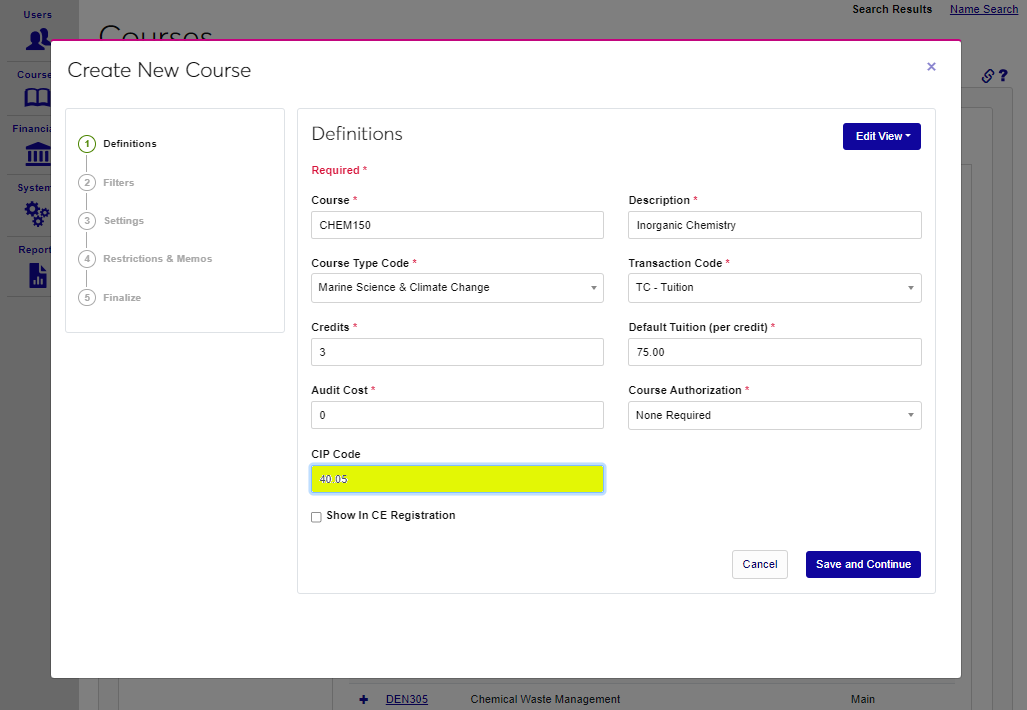Open the Reports document icon

pyautogui.click(x=38, y=275)
